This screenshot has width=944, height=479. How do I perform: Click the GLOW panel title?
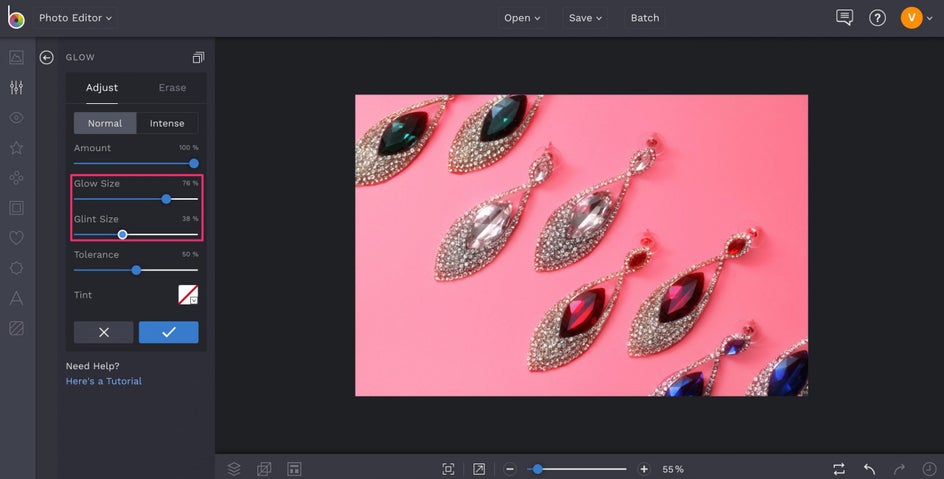point(80,57)
